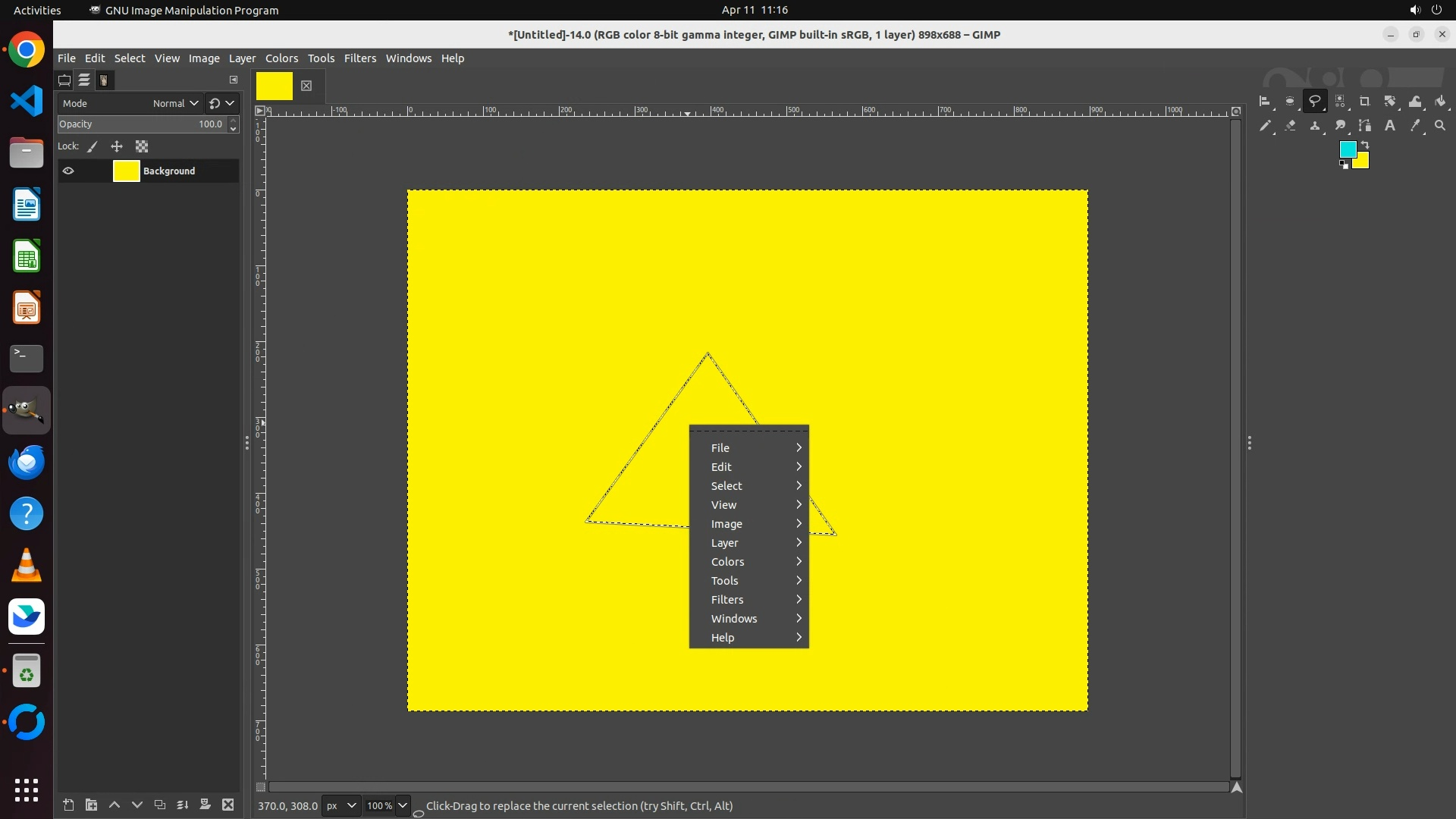Select the Free Select lasso tool
Viewport: 1456px width, 819px height.
(x=1314, y=101)
